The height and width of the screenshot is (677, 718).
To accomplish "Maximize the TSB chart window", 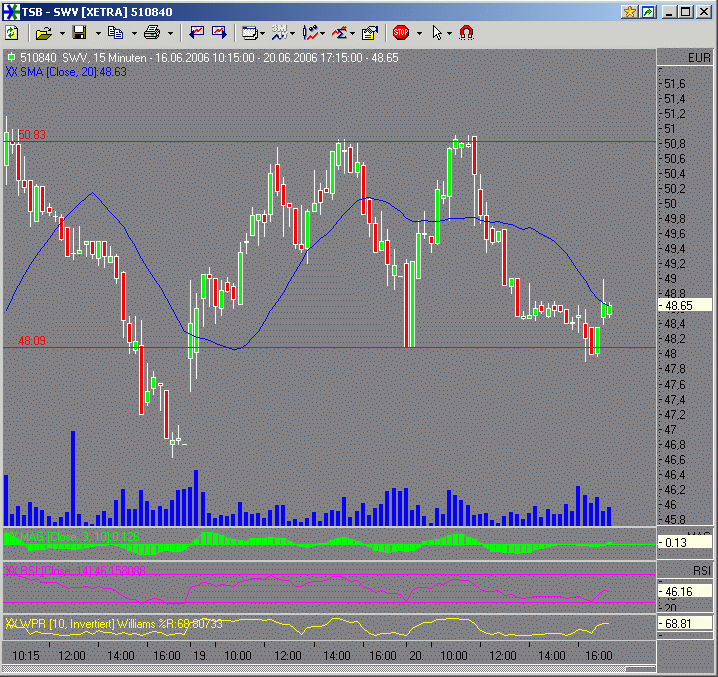I will click(685, 11).
